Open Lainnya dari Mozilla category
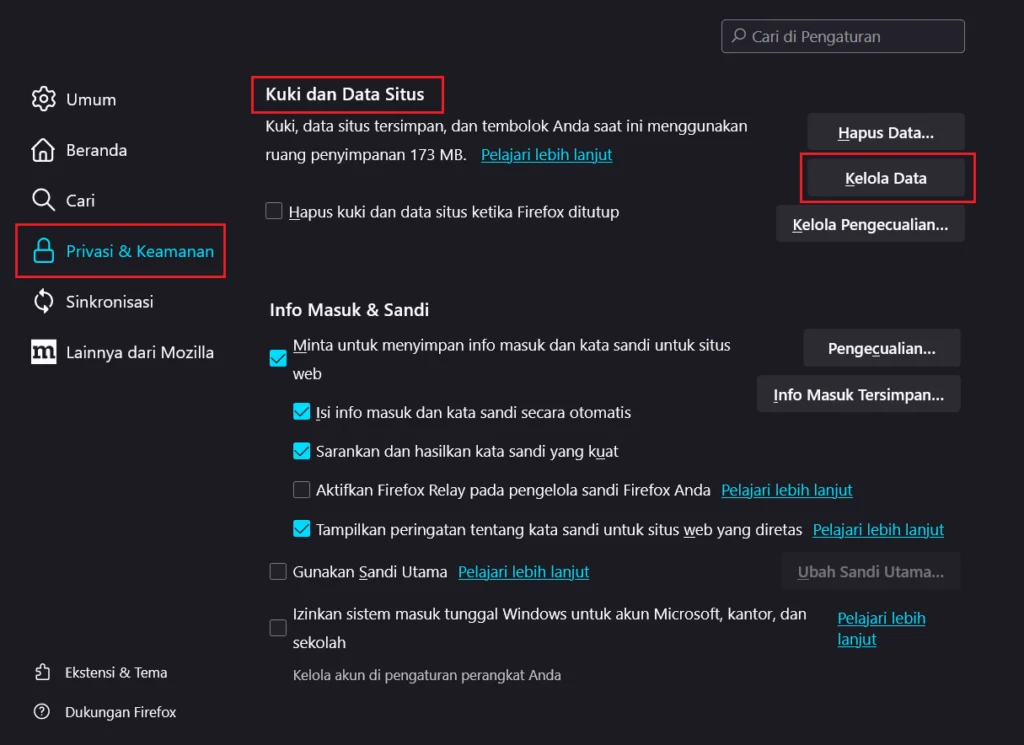1024x745 pixels. click(140, 353)
